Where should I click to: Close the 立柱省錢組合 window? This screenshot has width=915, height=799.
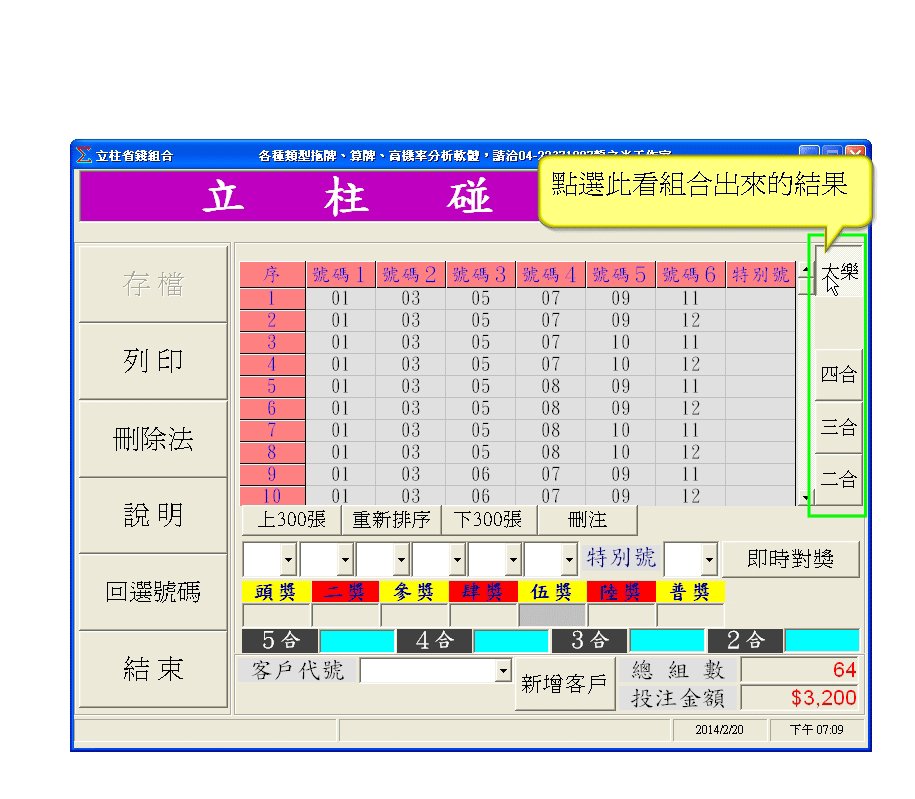click(x=855, y=153)
